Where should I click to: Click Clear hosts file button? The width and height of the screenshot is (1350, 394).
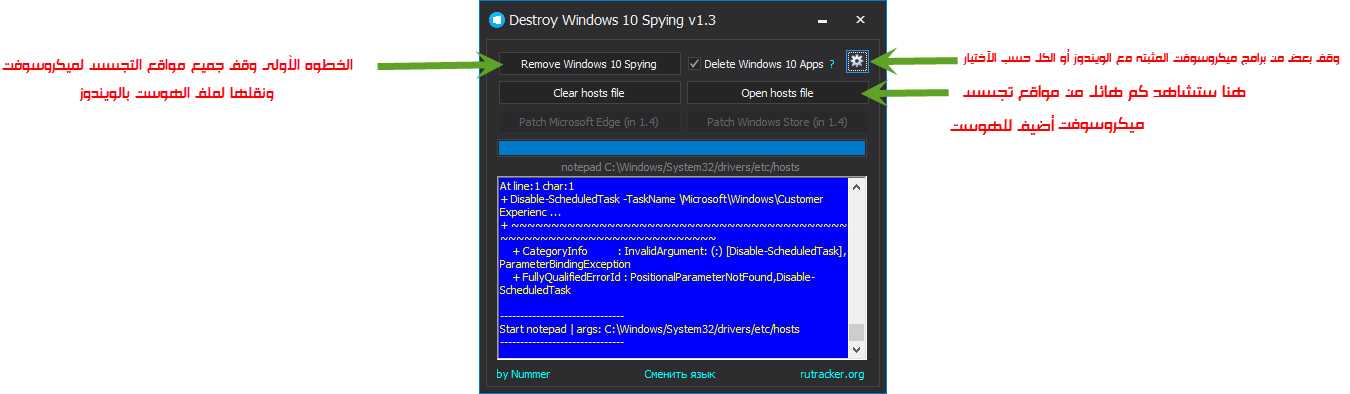[x=589, y=93]
